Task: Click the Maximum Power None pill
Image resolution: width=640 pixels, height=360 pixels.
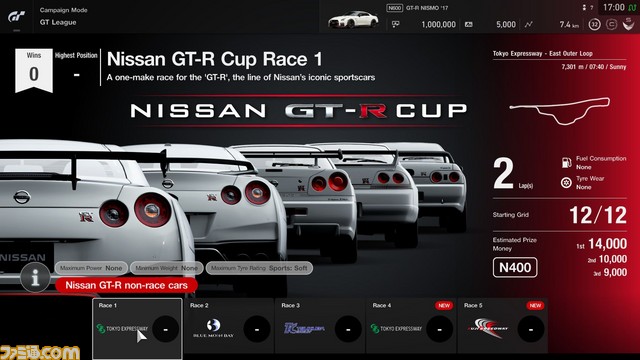Action: point(91,268)
